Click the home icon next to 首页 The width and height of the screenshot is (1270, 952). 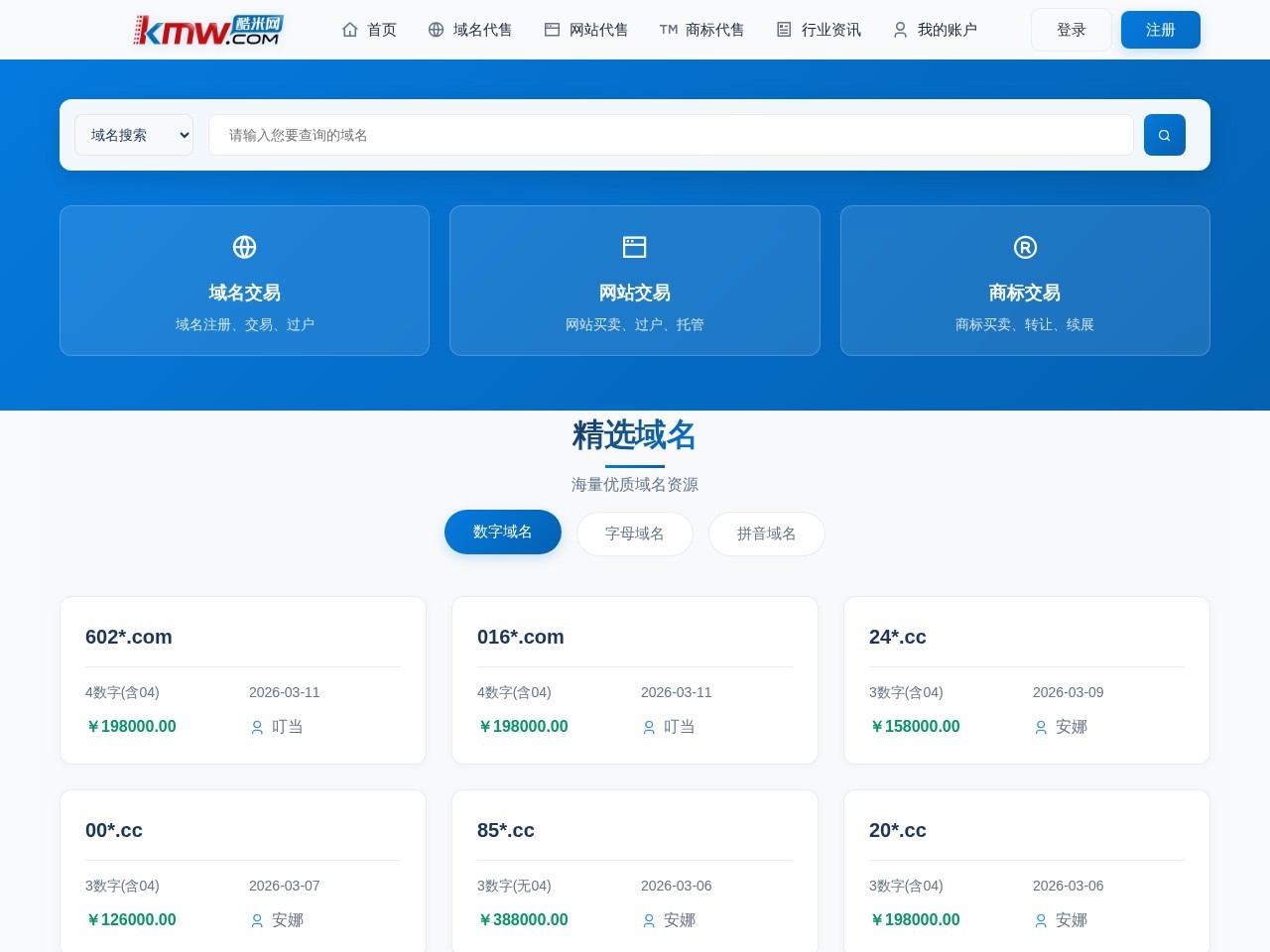coord(349,30)
